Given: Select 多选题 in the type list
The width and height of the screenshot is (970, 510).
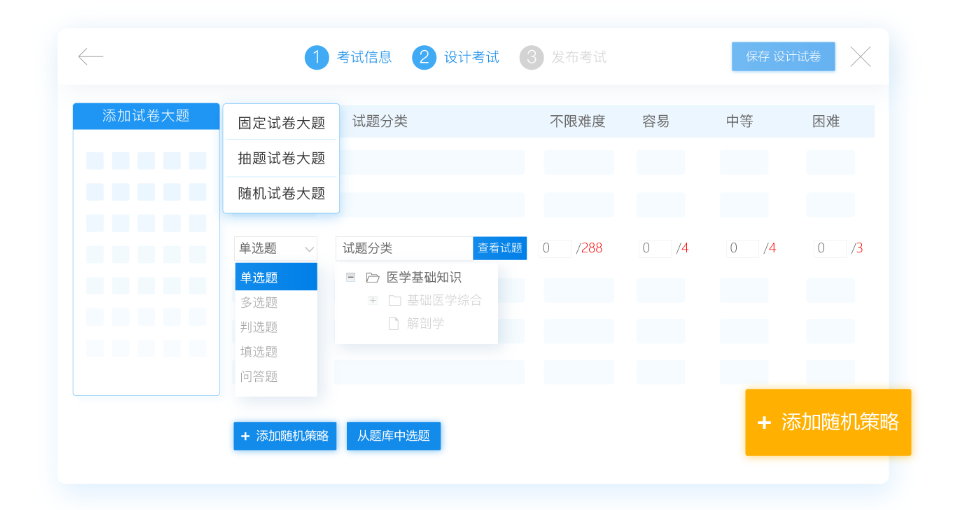Looking at the screenshot, I should (260, 302).
